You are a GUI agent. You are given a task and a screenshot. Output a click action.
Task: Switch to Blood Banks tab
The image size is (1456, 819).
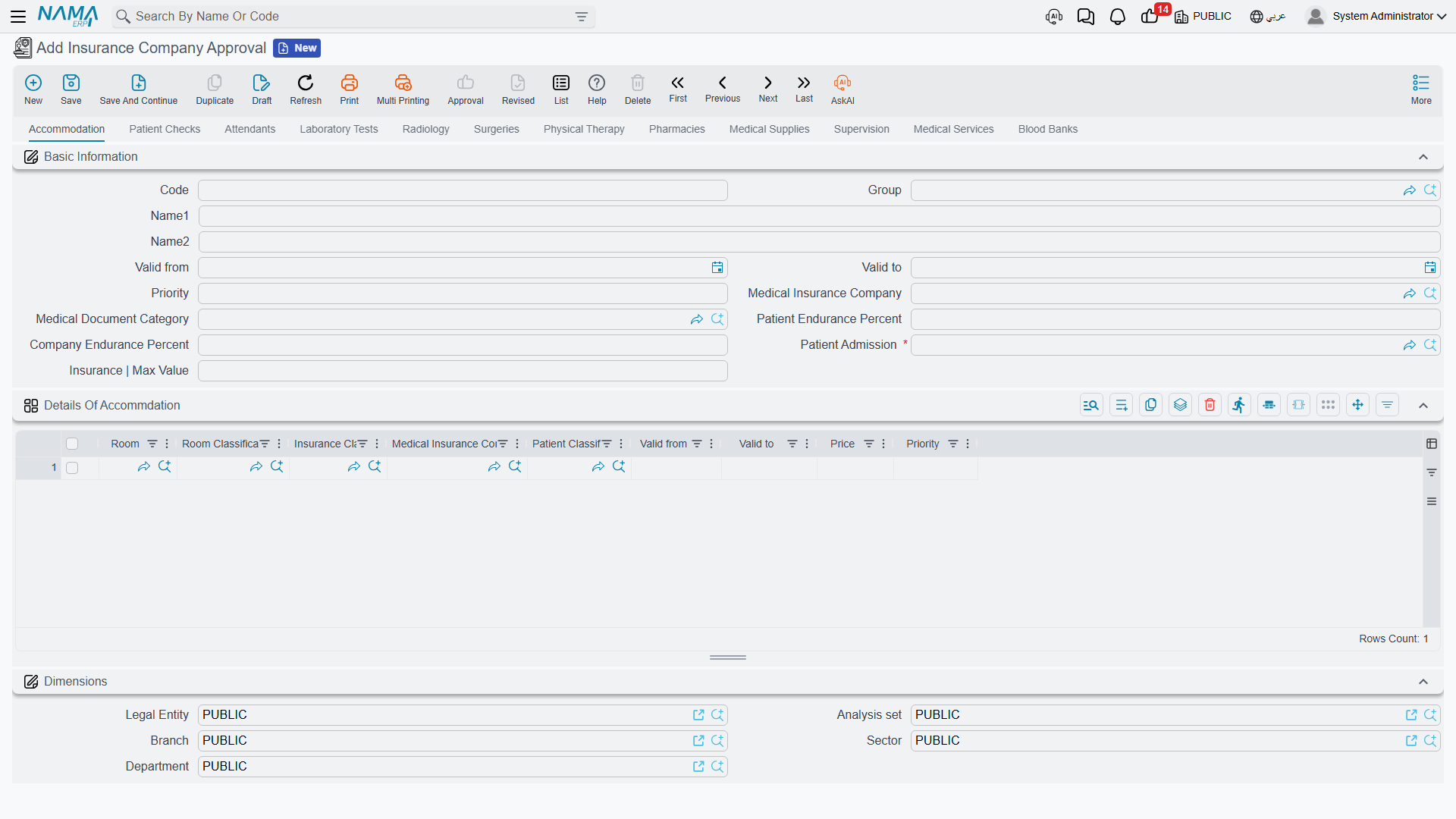coord(1047,130)
